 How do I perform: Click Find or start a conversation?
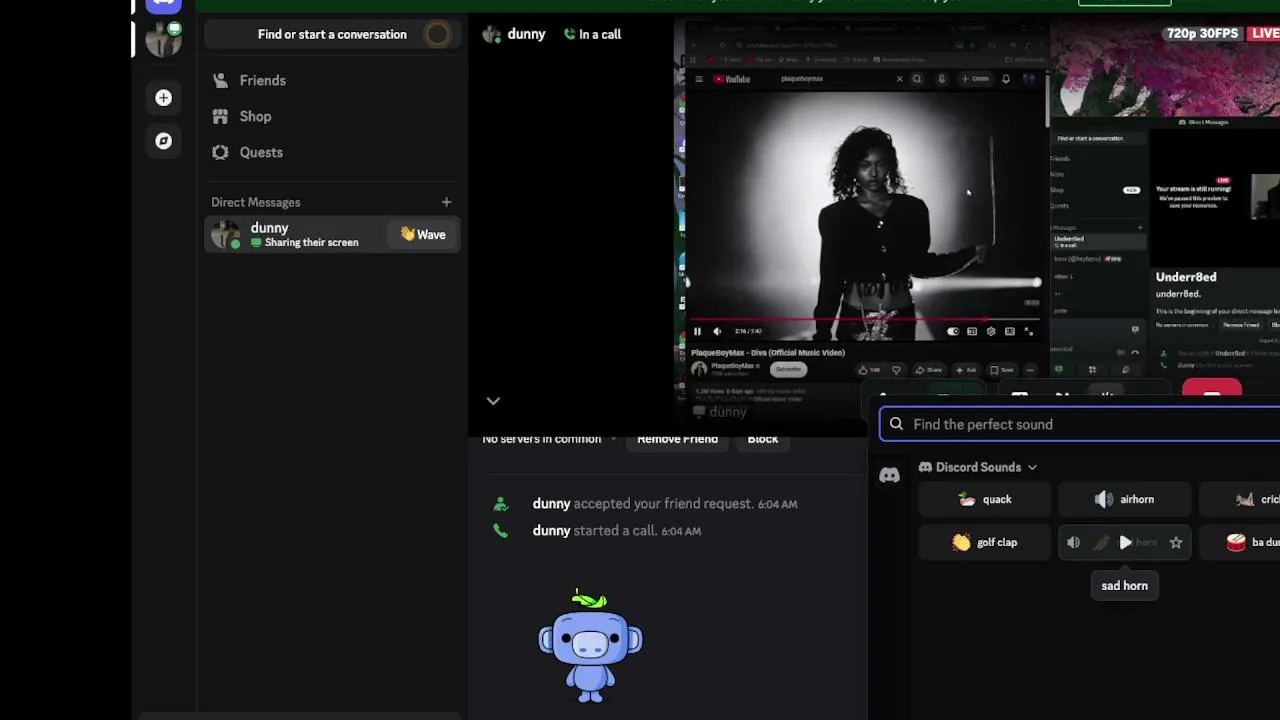pos(332,34)
